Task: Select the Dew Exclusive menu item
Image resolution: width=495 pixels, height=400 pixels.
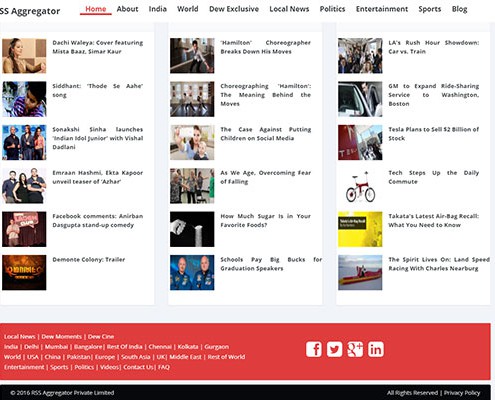Action: click(234, 9)
